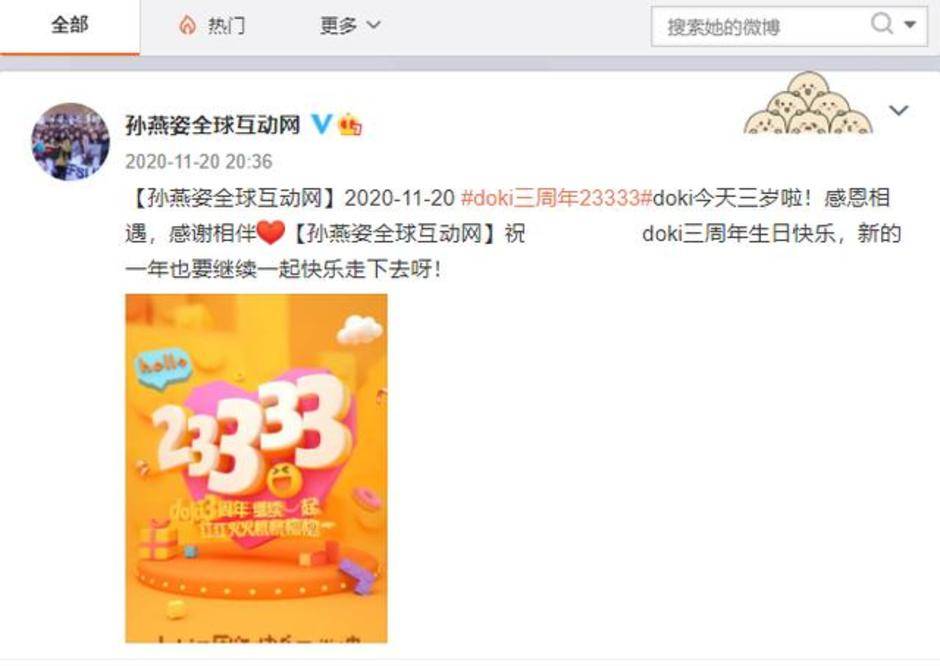Switch to the 热门 tab

point(213,26)
